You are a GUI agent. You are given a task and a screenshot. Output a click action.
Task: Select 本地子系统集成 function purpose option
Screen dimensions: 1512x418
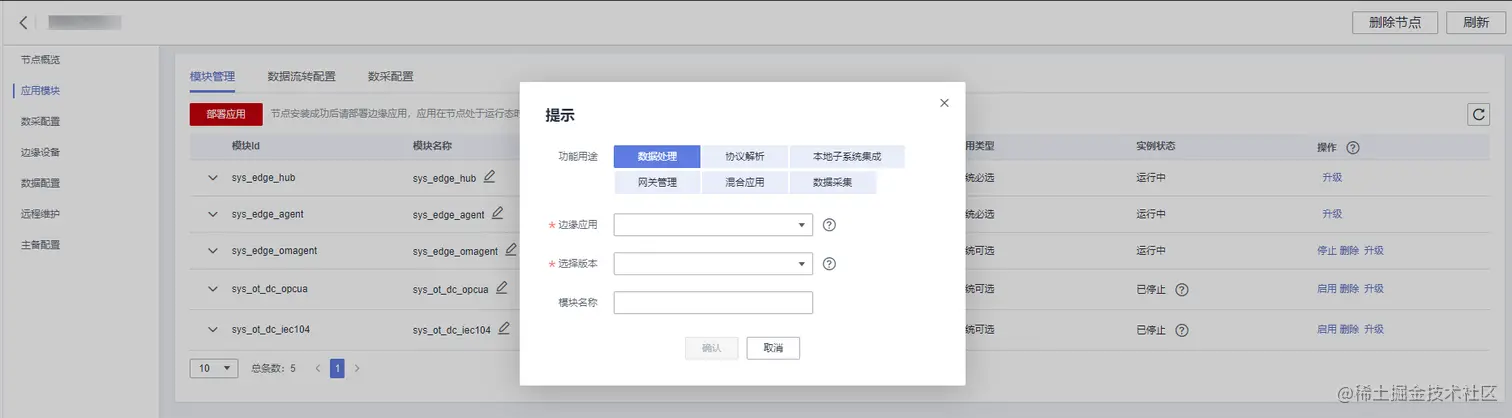(847, 157)
